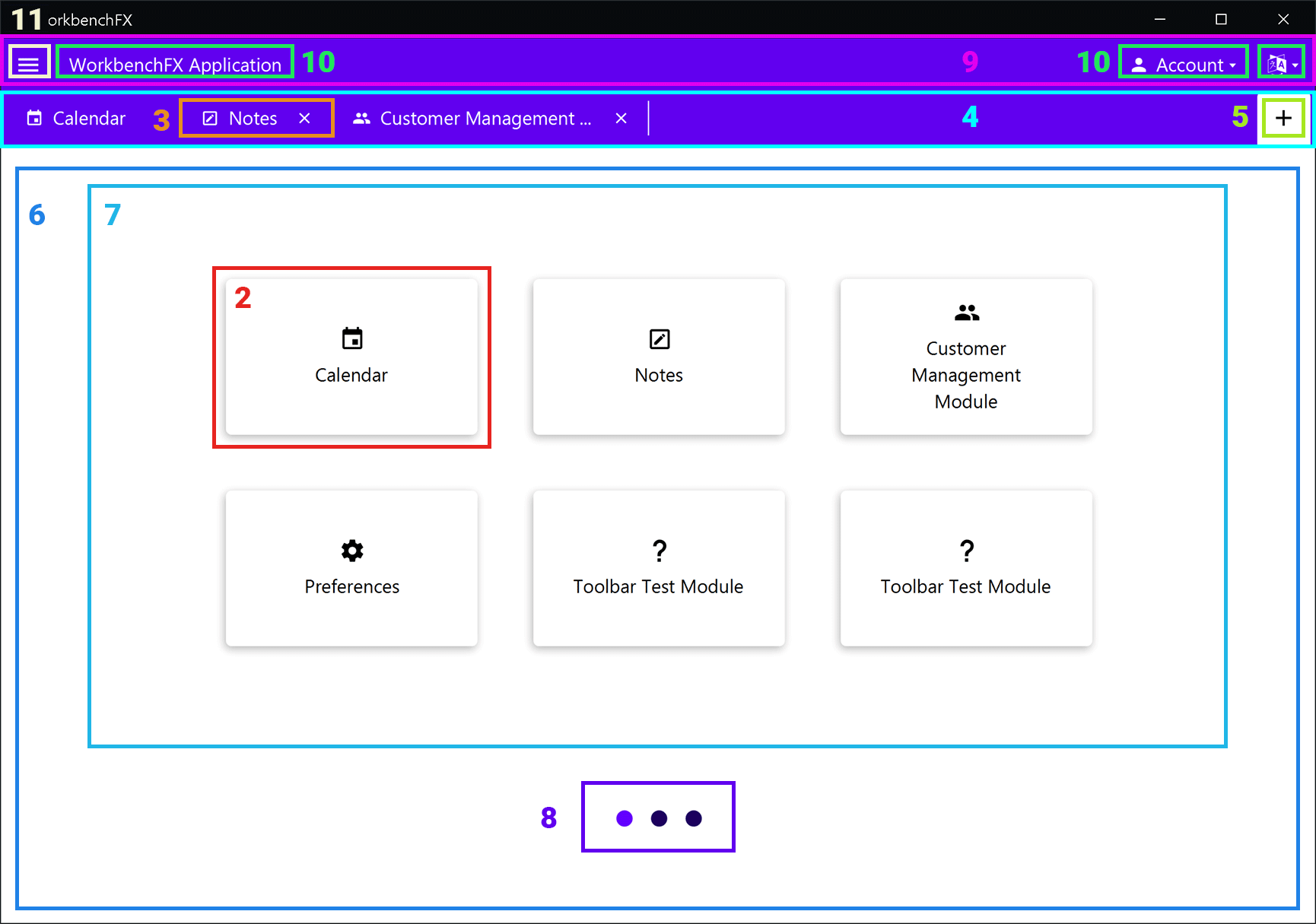Open the Notes module tile

point(659,357)
